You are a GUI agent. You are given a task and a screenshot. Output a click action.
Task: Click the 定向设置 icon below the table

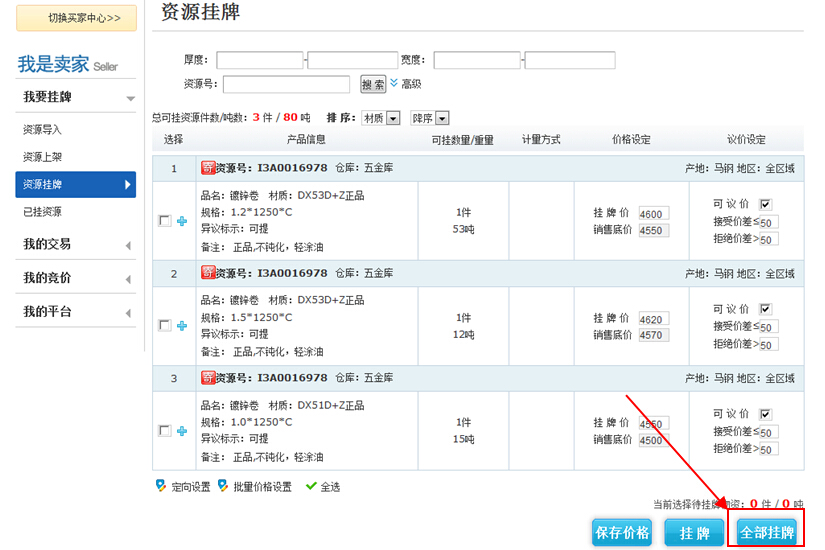[161, 486]
